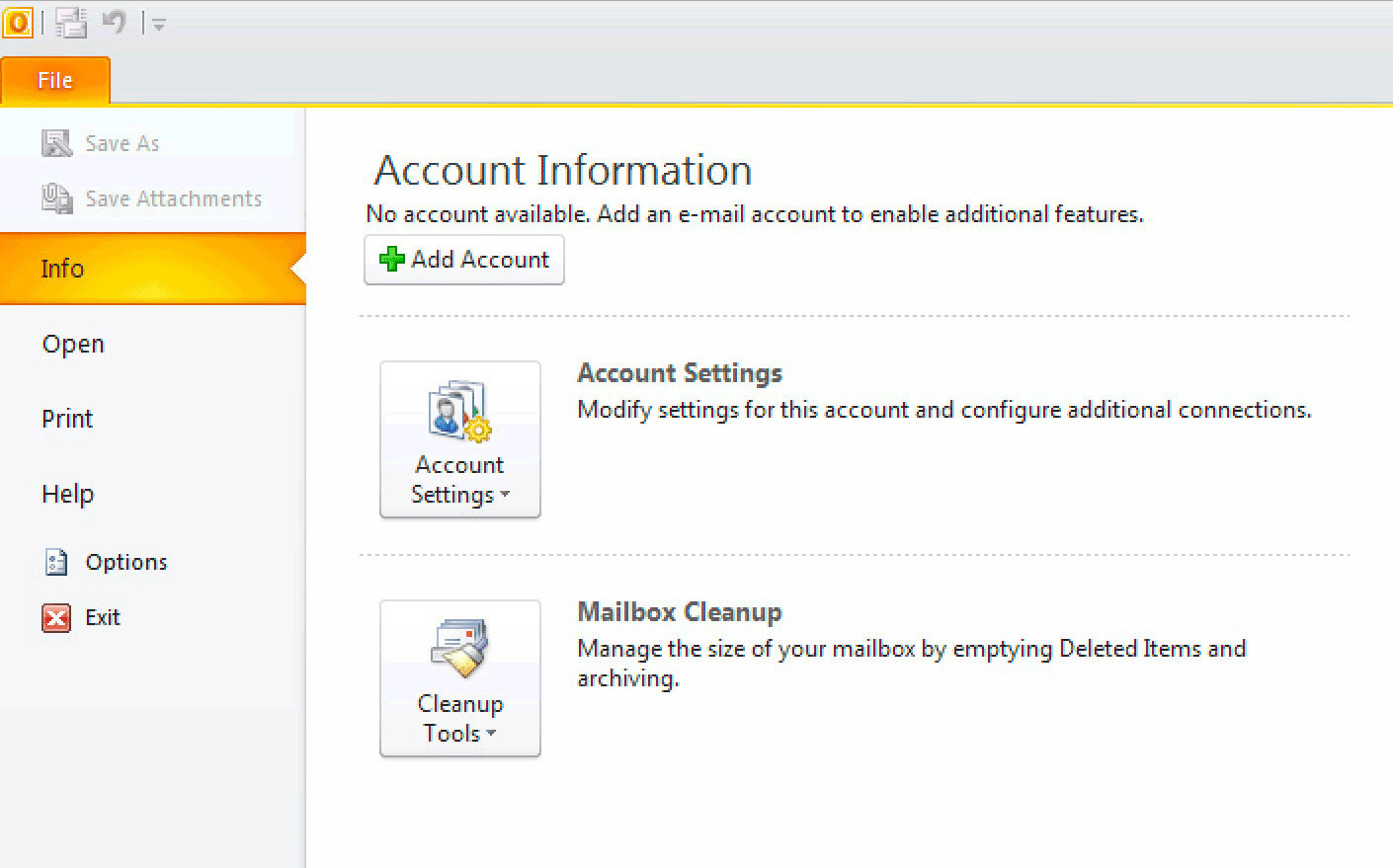
Task: Open the Options menu label
Action: (126, 562)
